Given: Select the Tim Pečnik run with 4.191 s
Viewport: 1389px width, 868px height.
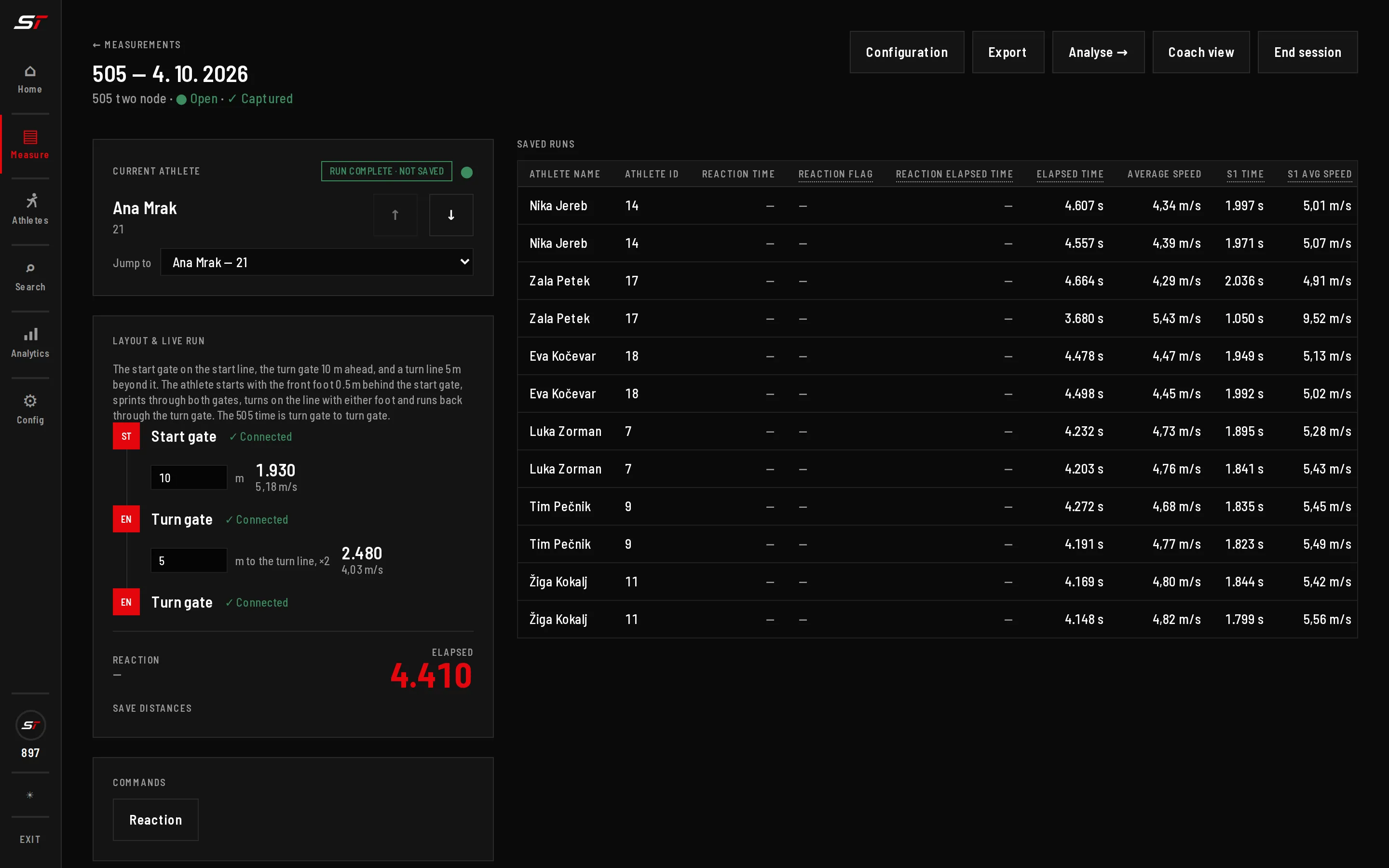Looking at the screenshot, I should [937, 544].
